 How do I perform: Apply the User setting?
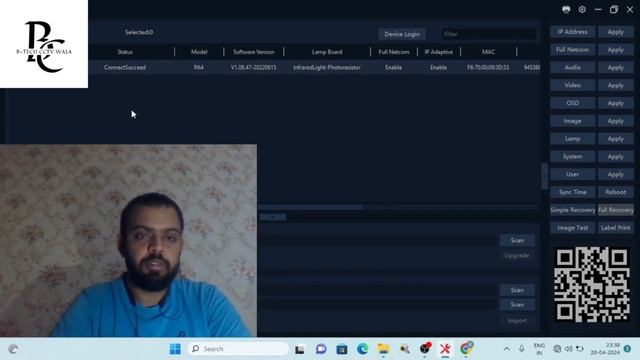[616, 174]
